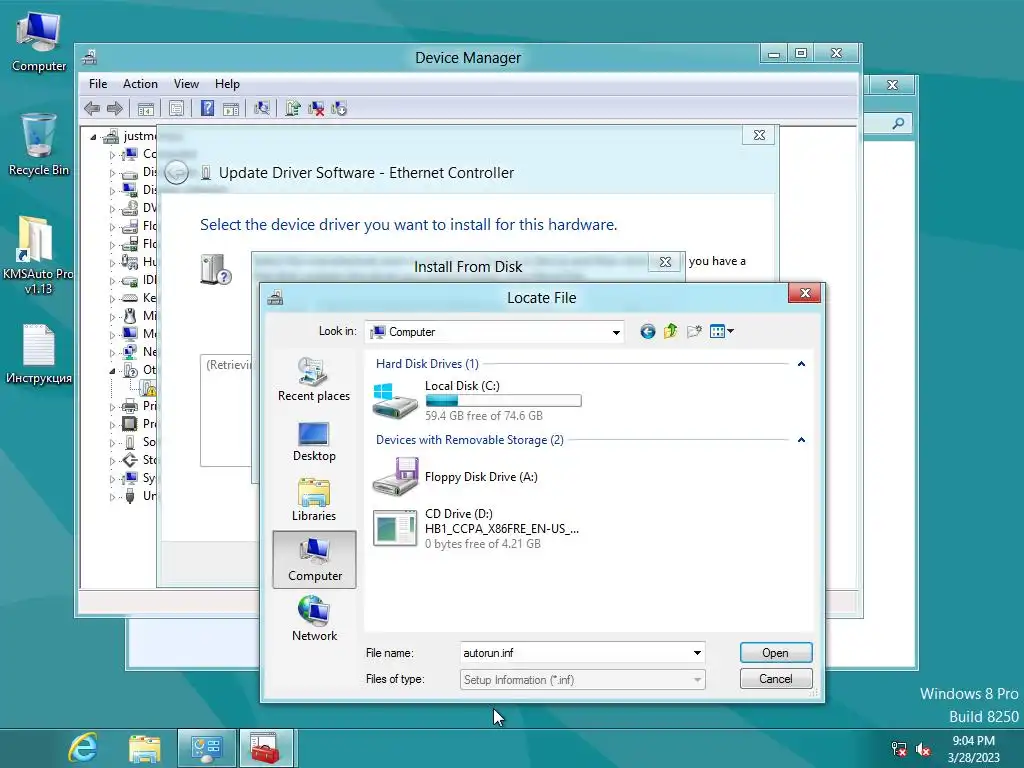Viewport: 1024px width, 768px height.
Task: Click the Forward arrow in Device Manager toolbar
Action: [x=115, y=108]
